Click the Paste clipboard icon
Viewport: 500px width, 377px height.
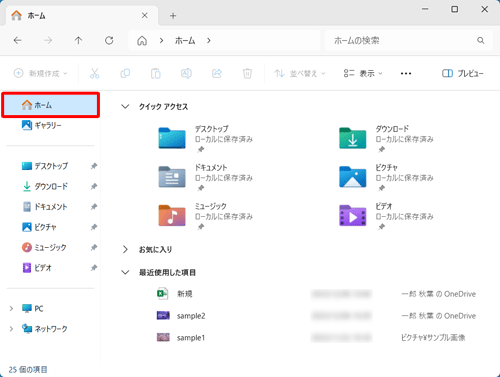click(x=156, y=73)
